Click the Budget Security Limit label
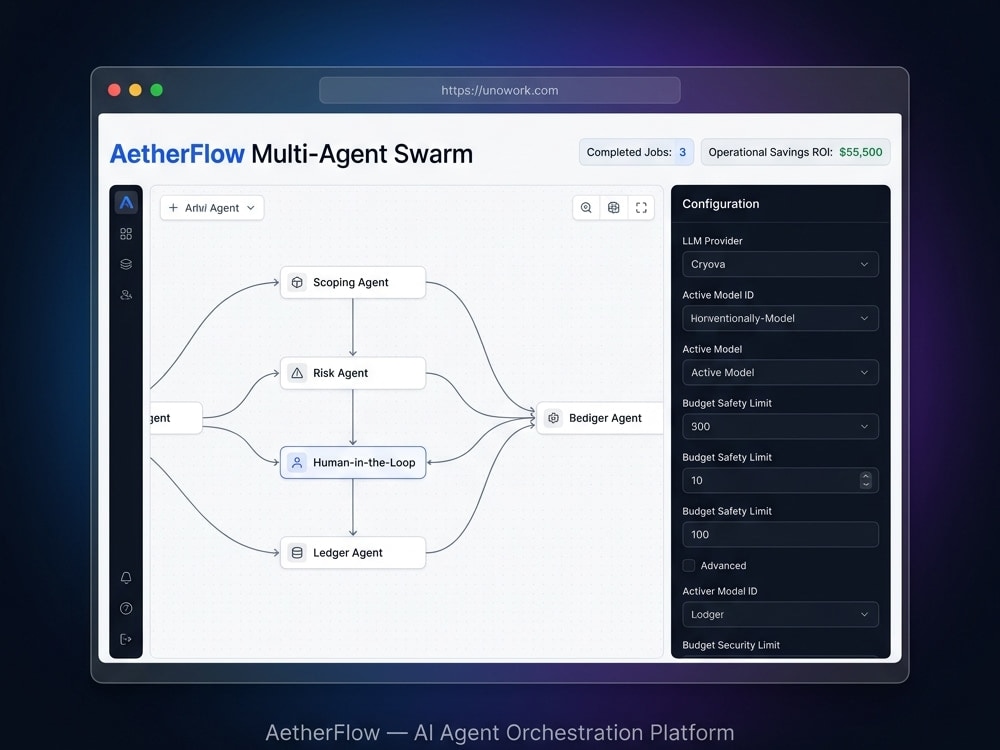The image size is (1000, 750). (731, 645)
